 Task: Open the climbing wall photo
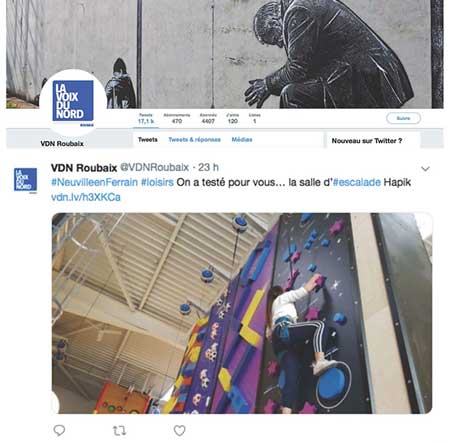click(x=242, y=313)
